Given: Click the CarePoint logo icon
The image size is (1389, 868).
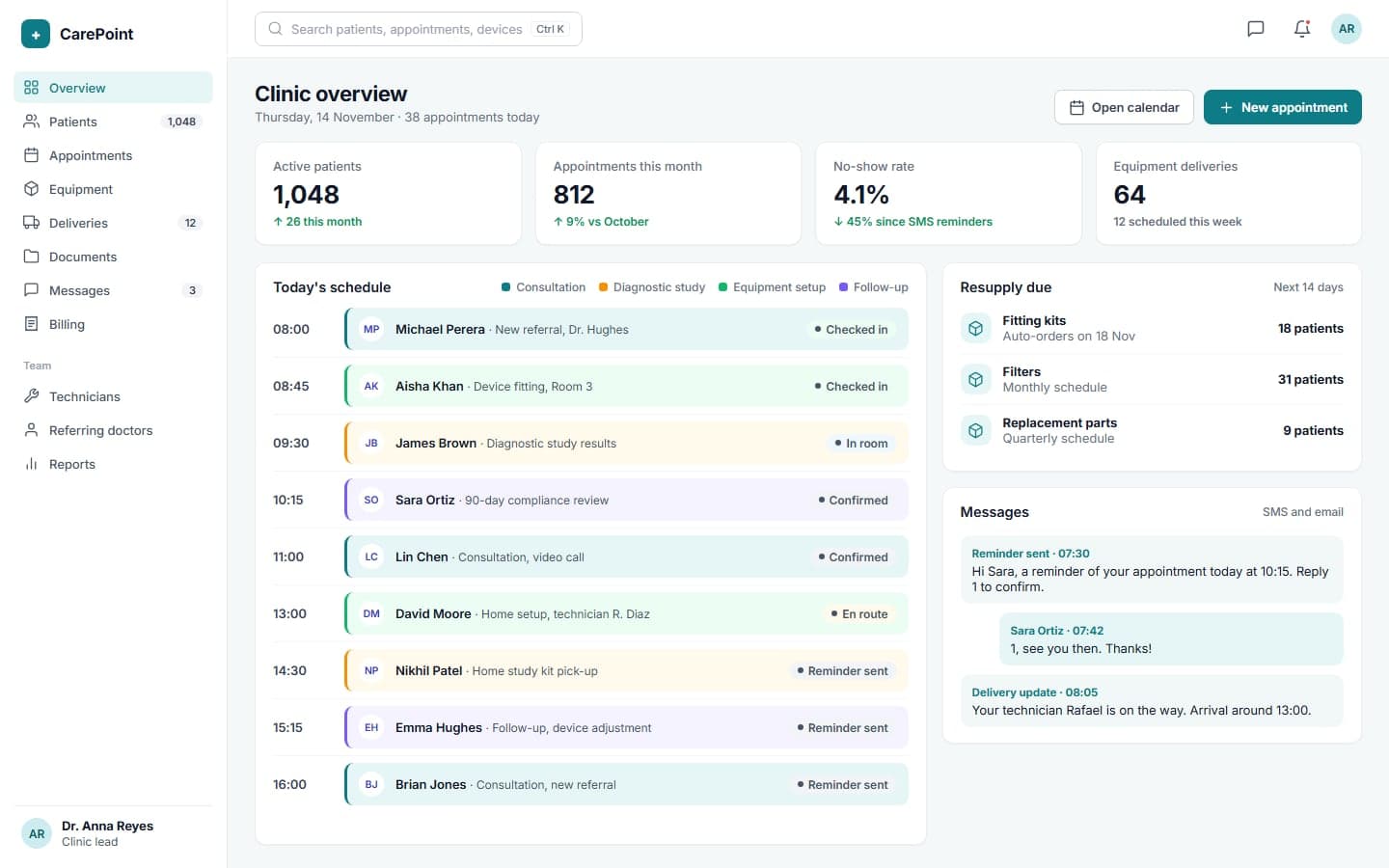Looking at the screenshot, I should (36, 34).
